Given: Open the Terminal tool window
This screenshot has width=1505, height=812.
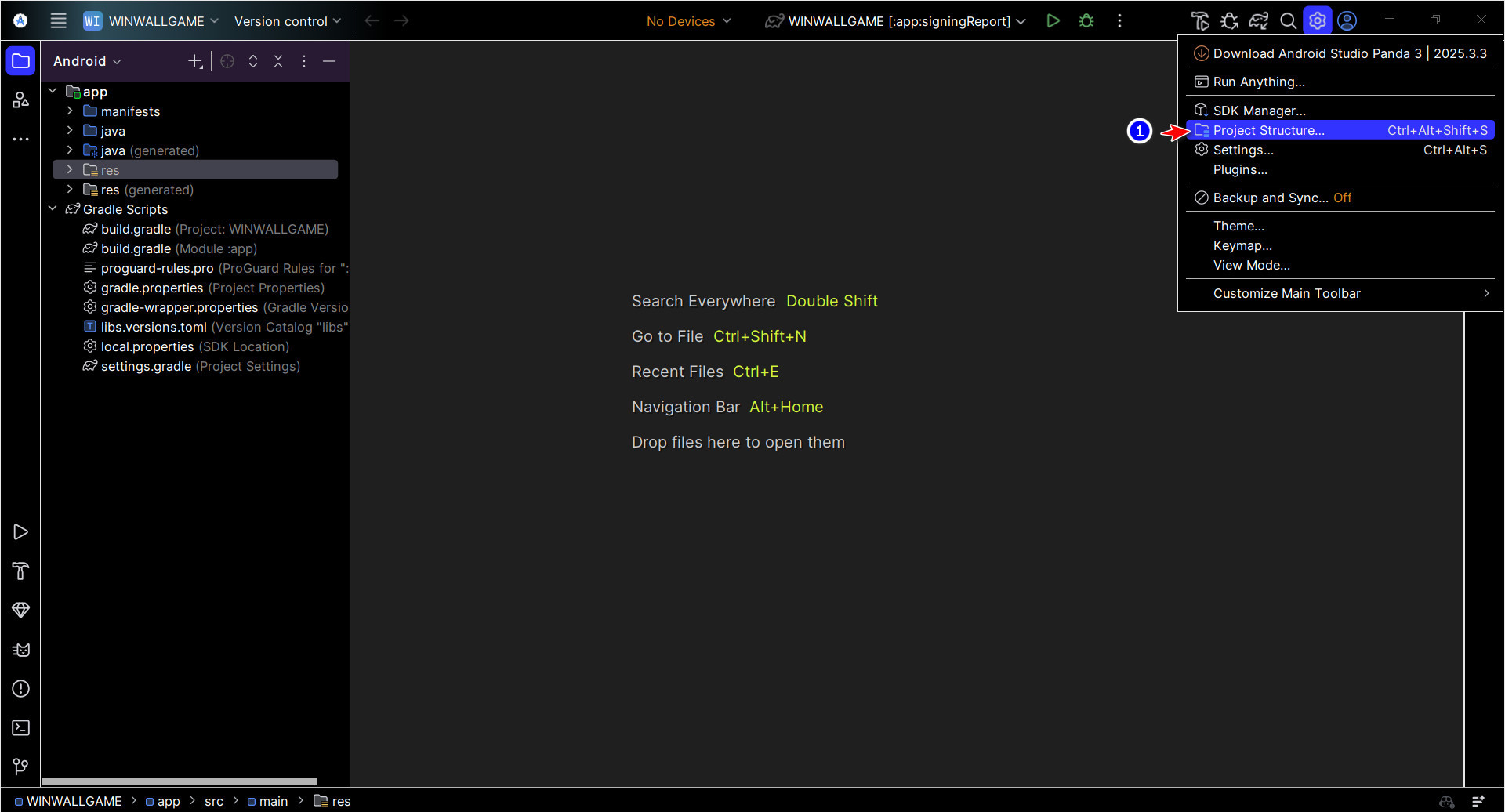Looking at the screenshot, I should click(x=20, y=727).
